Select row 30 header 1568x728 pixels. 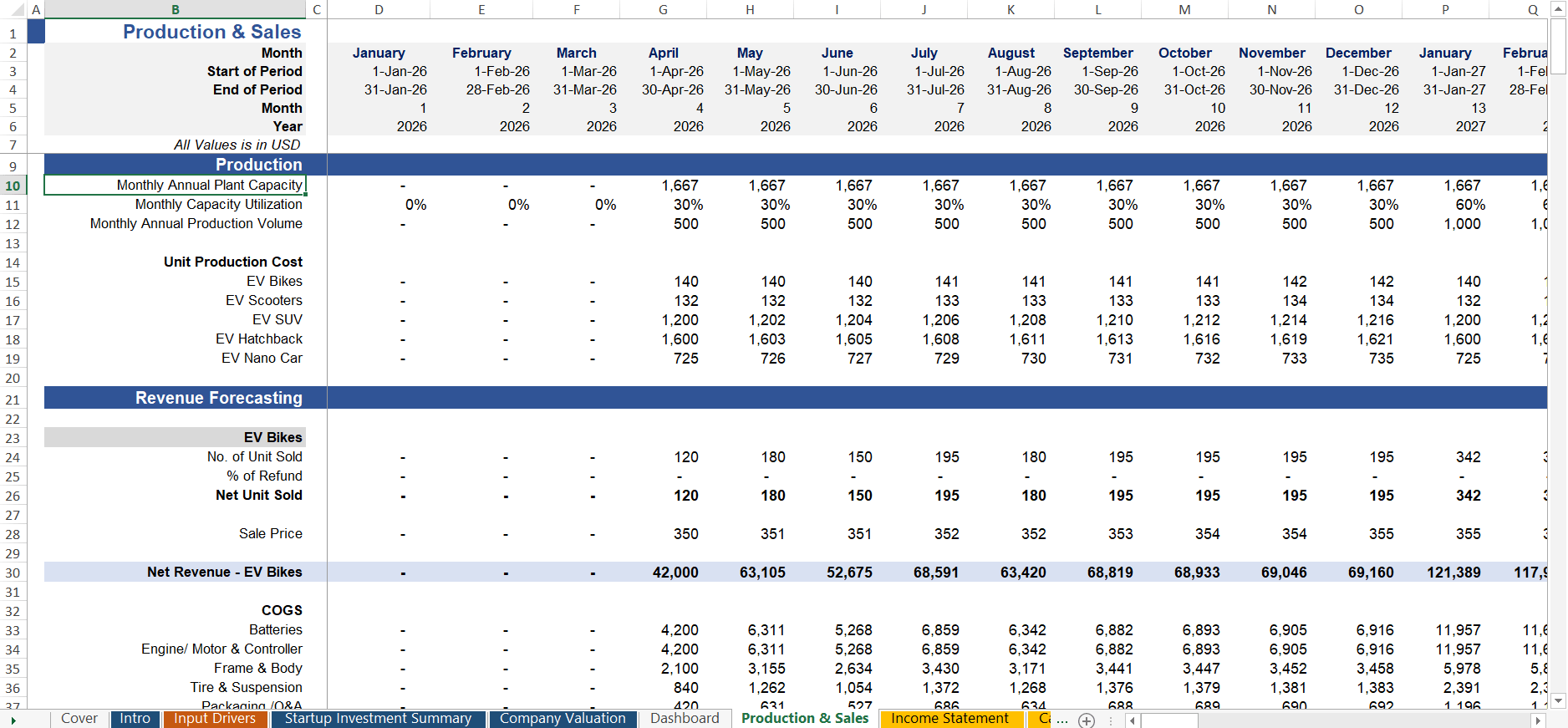click(x=13, y=573)
